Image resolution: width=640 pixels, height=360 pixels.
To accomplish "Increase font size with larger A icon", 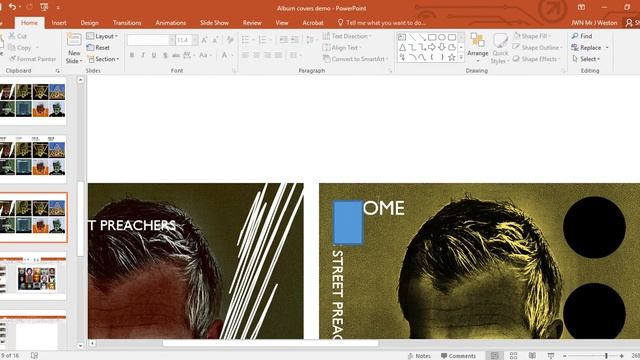I will (204, 40).
